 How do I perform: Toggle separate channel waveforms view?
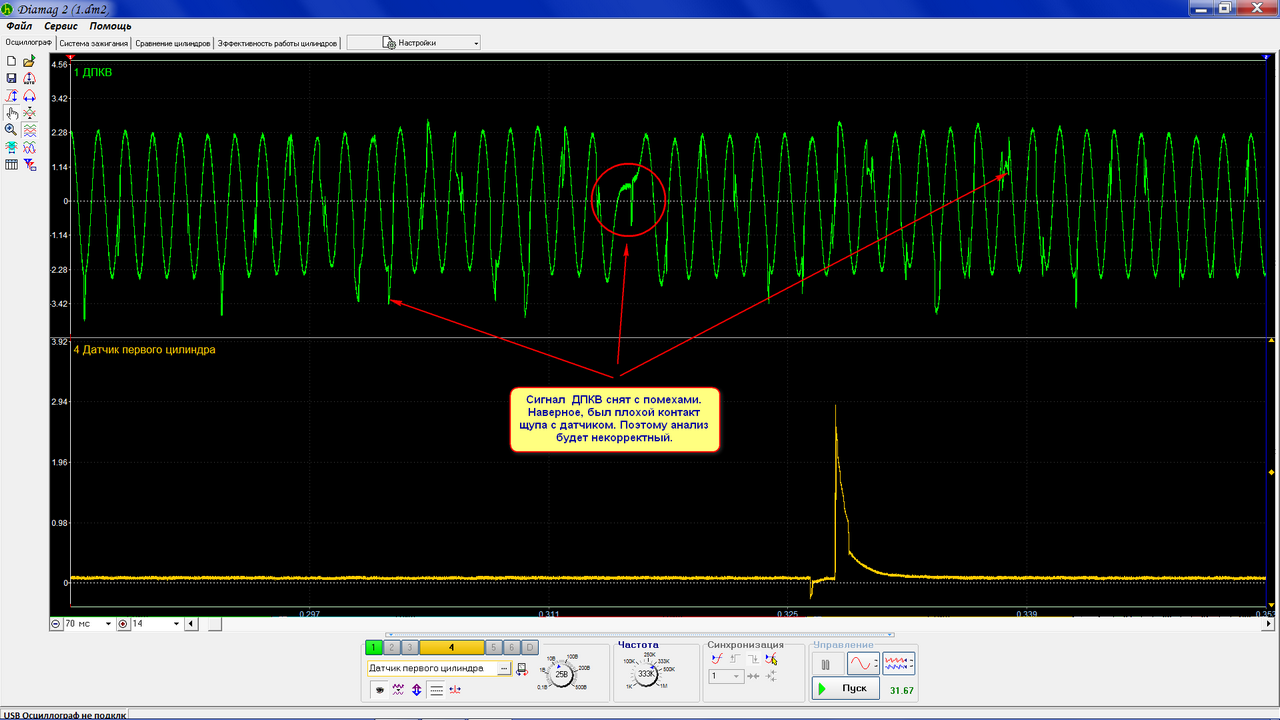pyautogui.click(x=29, y=130)
